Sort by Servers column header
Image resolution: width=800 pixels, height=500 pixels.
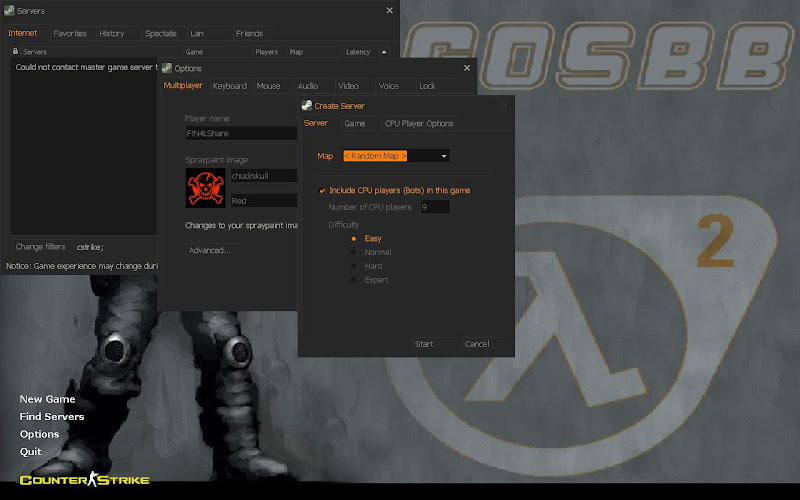pos(35,52)
